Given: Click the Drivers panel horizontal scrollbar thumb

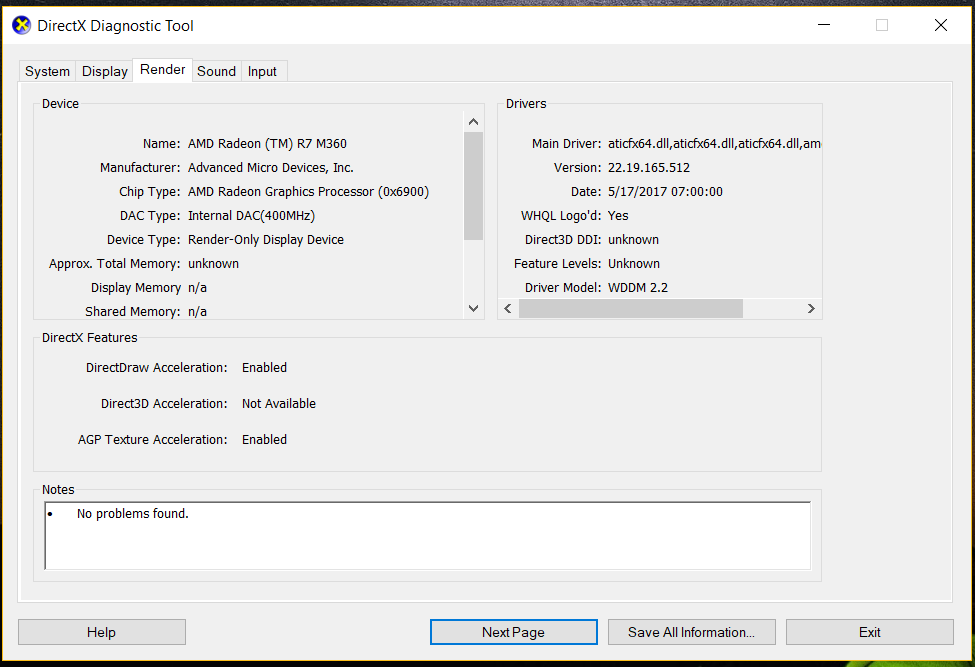Looking at the screenshot, I should [x=631, y=308].
